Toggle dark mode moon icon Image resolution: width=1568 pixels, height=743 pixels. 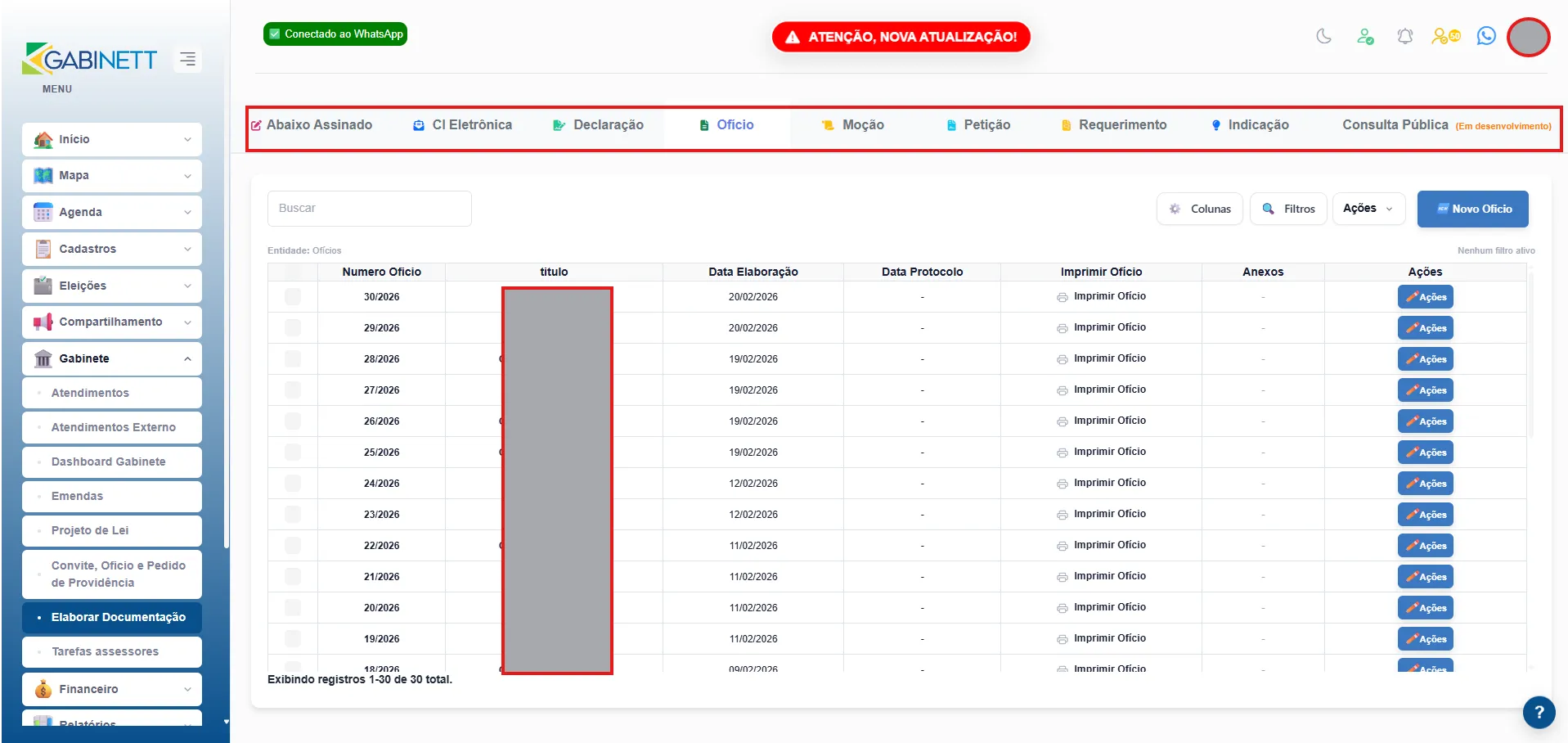[1323, 36]
